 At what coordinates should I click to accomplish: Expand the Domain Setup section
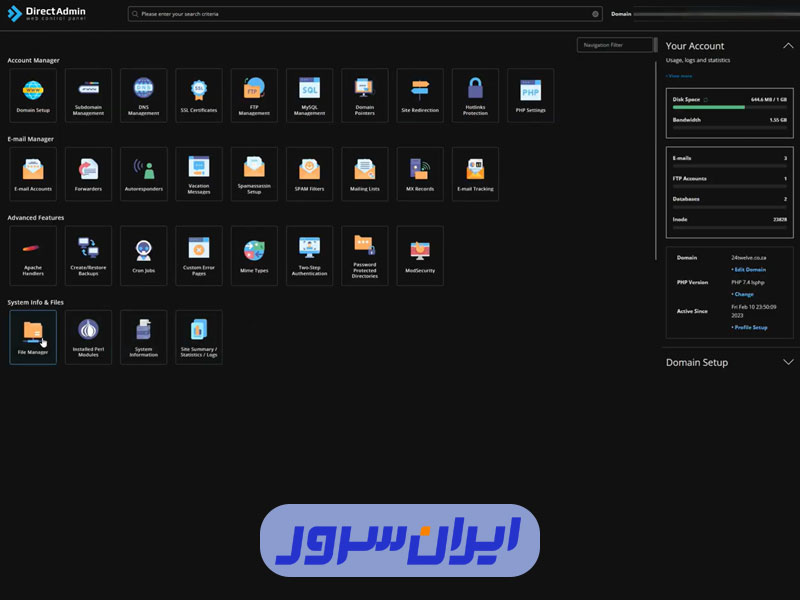788,363
